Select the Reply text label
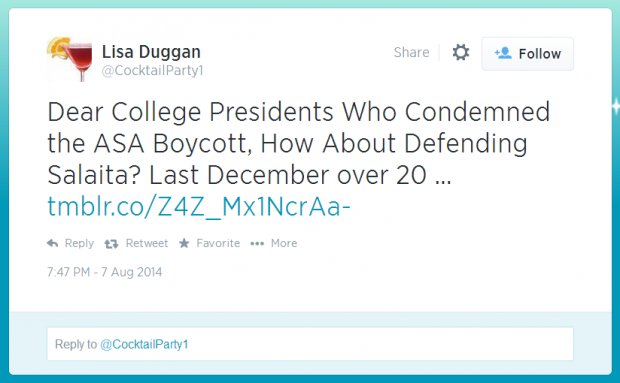Viewport: 620px width, 383px height. coord(79,243)
